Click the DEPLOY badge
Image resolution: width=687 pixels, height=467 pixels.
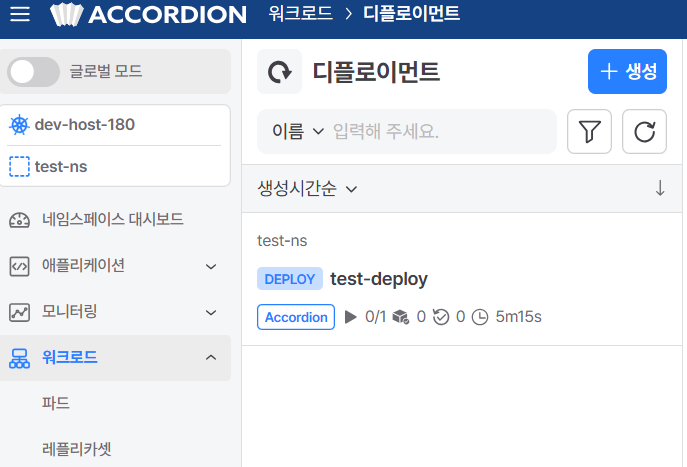coord(290,279)
